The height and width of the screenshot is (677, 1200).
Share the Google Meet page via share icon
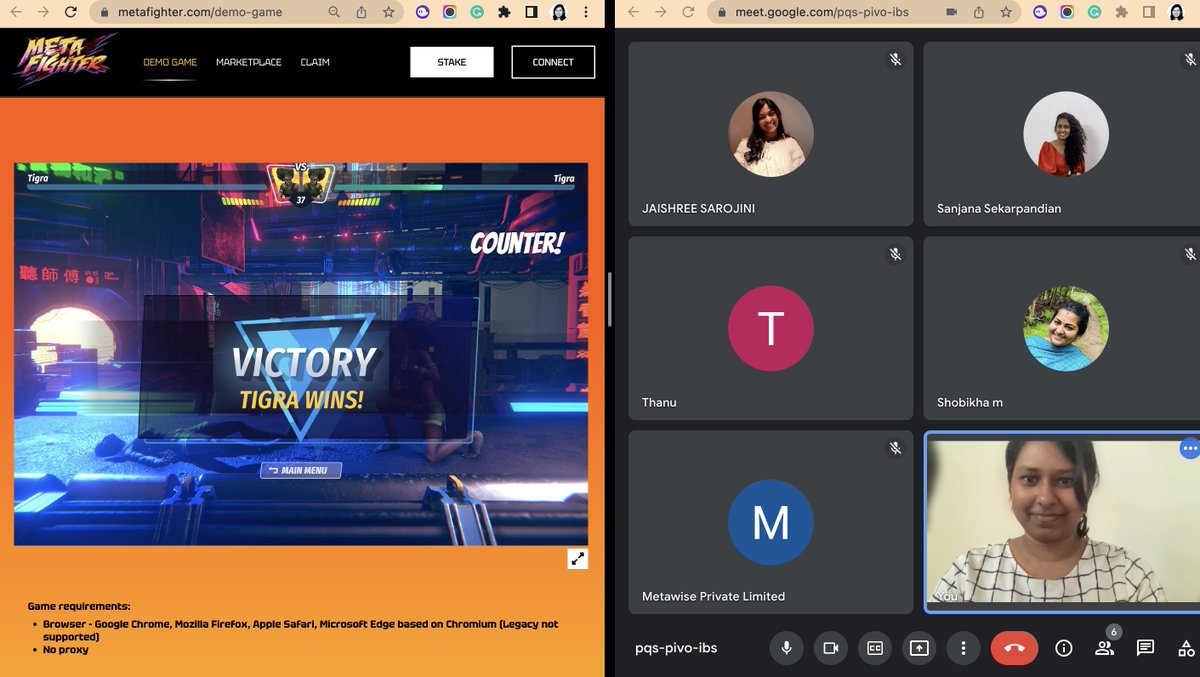coord(978,12)
